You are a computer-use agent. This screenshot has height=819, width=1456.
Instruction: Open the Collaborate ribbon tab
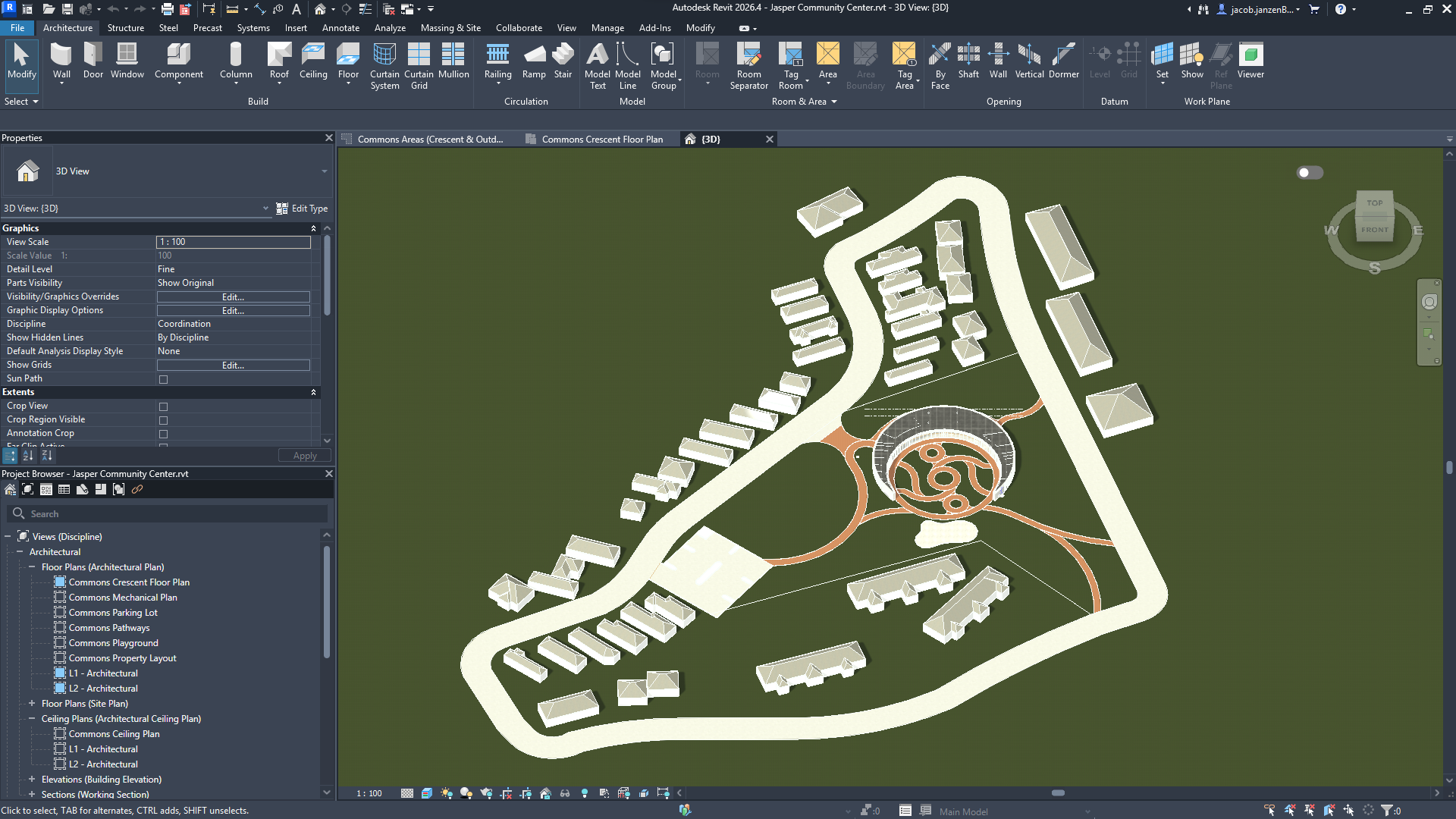coord(519,28)
